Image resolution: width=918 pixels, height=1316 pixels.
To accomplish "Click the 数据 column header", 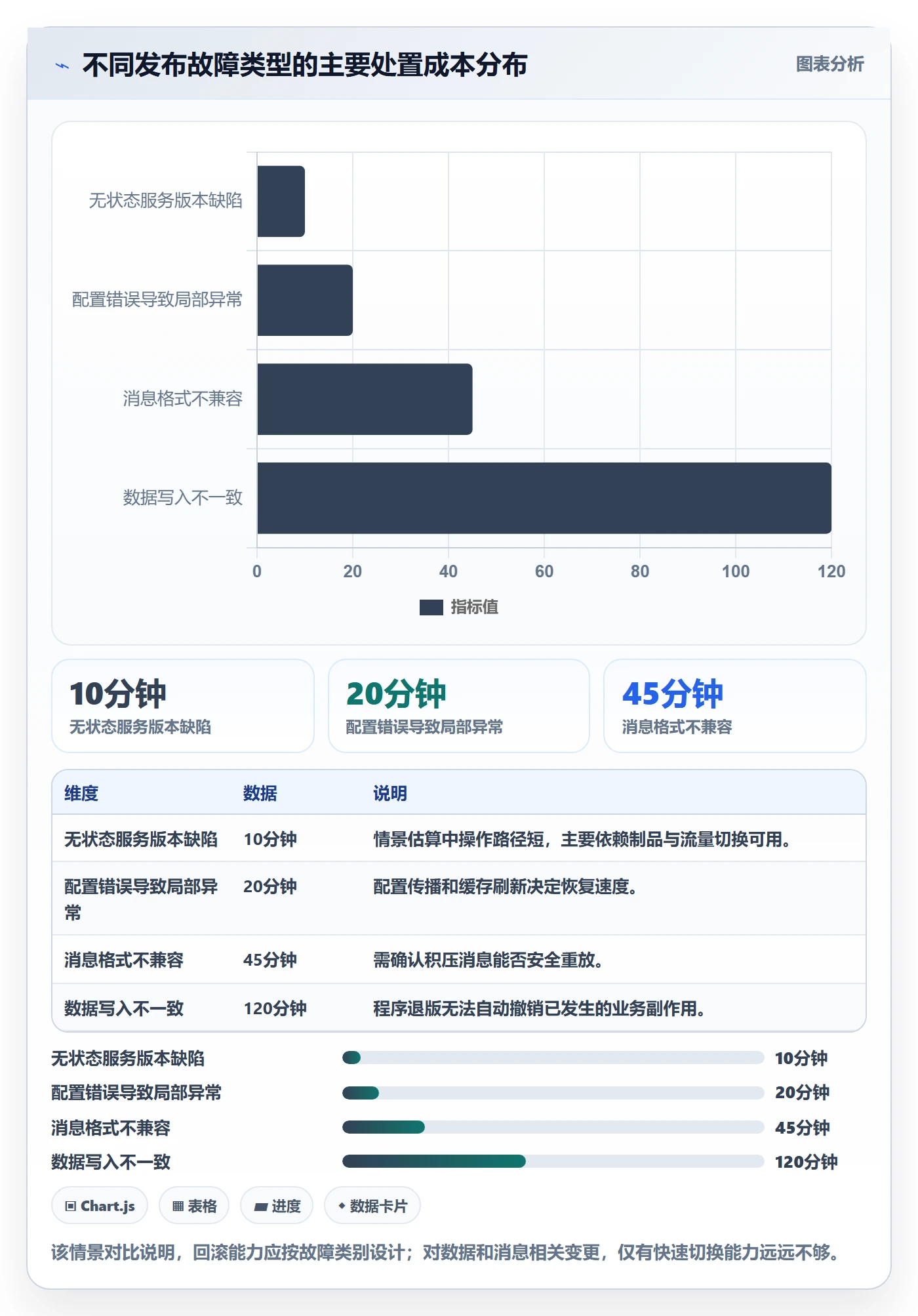I will 260,794.
